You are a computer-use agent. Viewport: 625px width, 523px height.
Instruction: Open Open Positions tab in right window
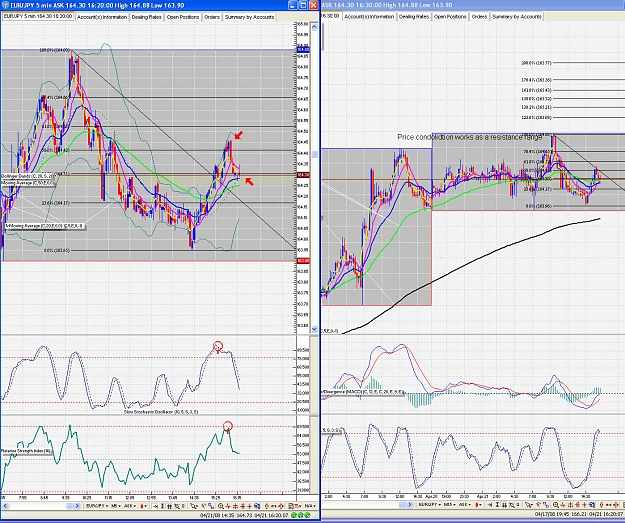(x=450, y=17)
